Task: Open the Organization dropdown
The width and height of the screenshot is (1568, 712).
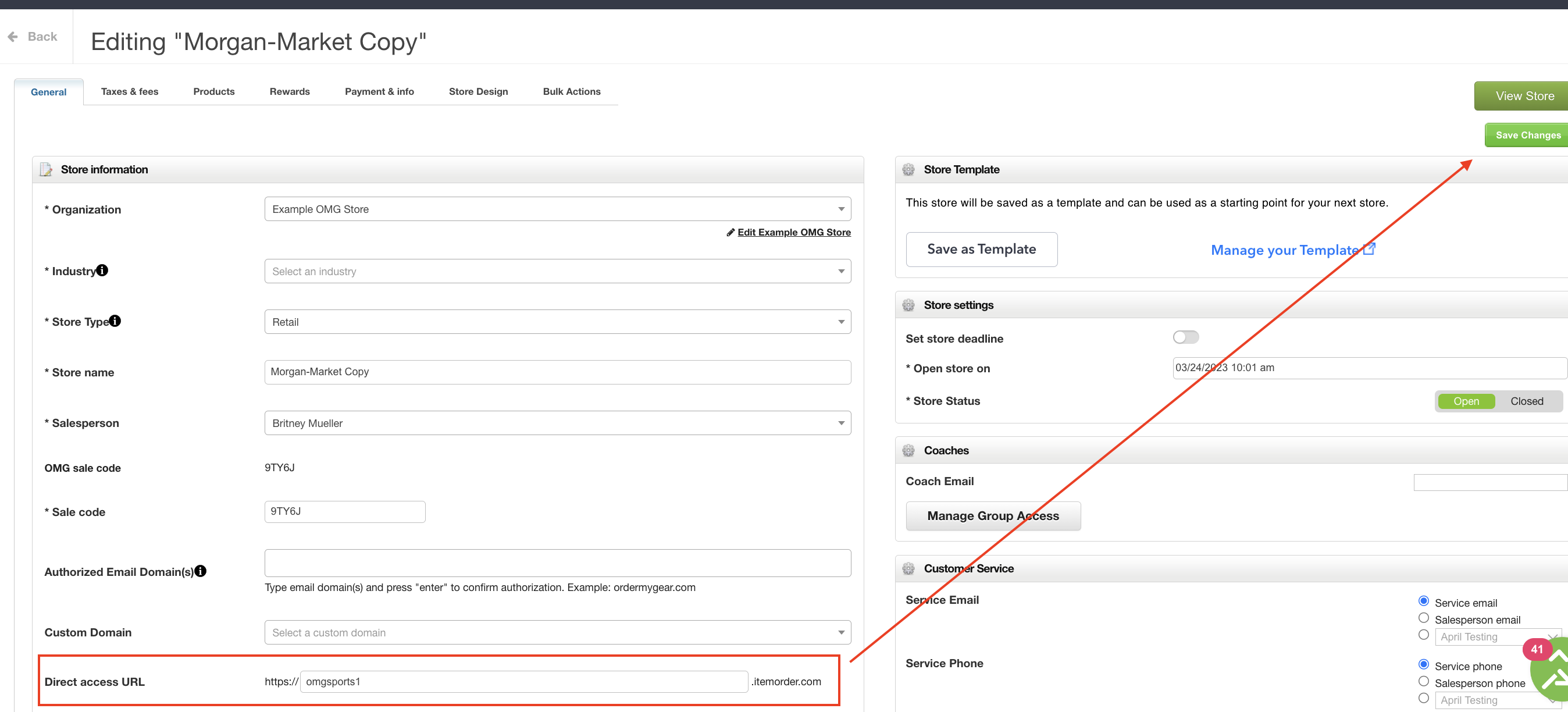Action: tap(558, 209)
